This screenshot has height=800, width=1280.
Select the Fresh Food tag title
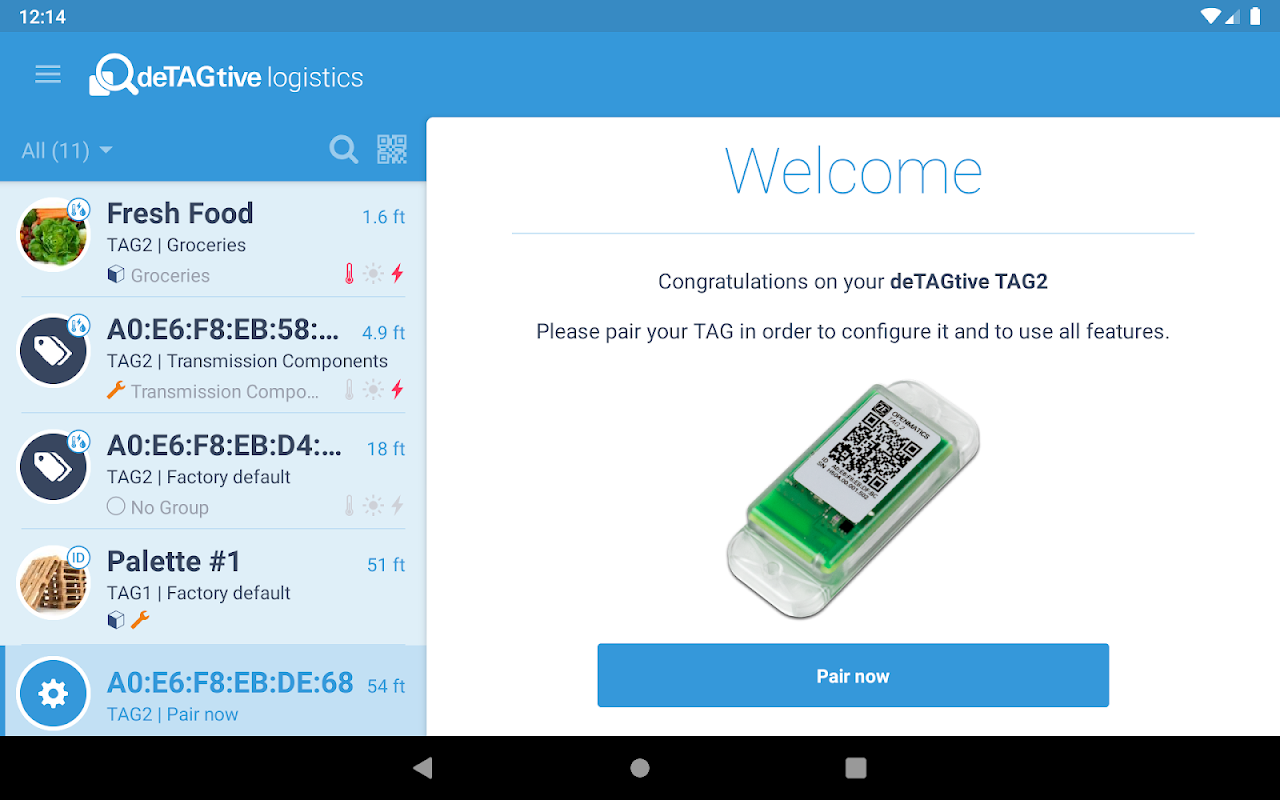tap(180, 213)
